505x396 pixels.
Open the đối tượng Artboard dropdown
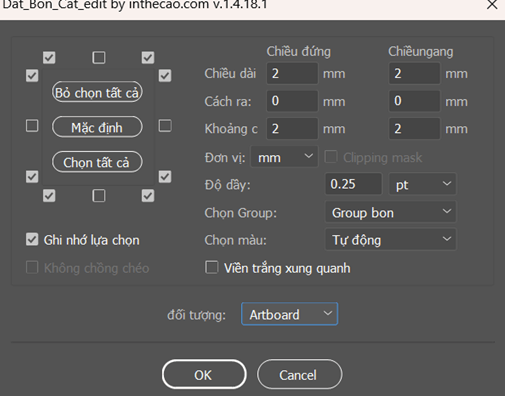(289, 314)
